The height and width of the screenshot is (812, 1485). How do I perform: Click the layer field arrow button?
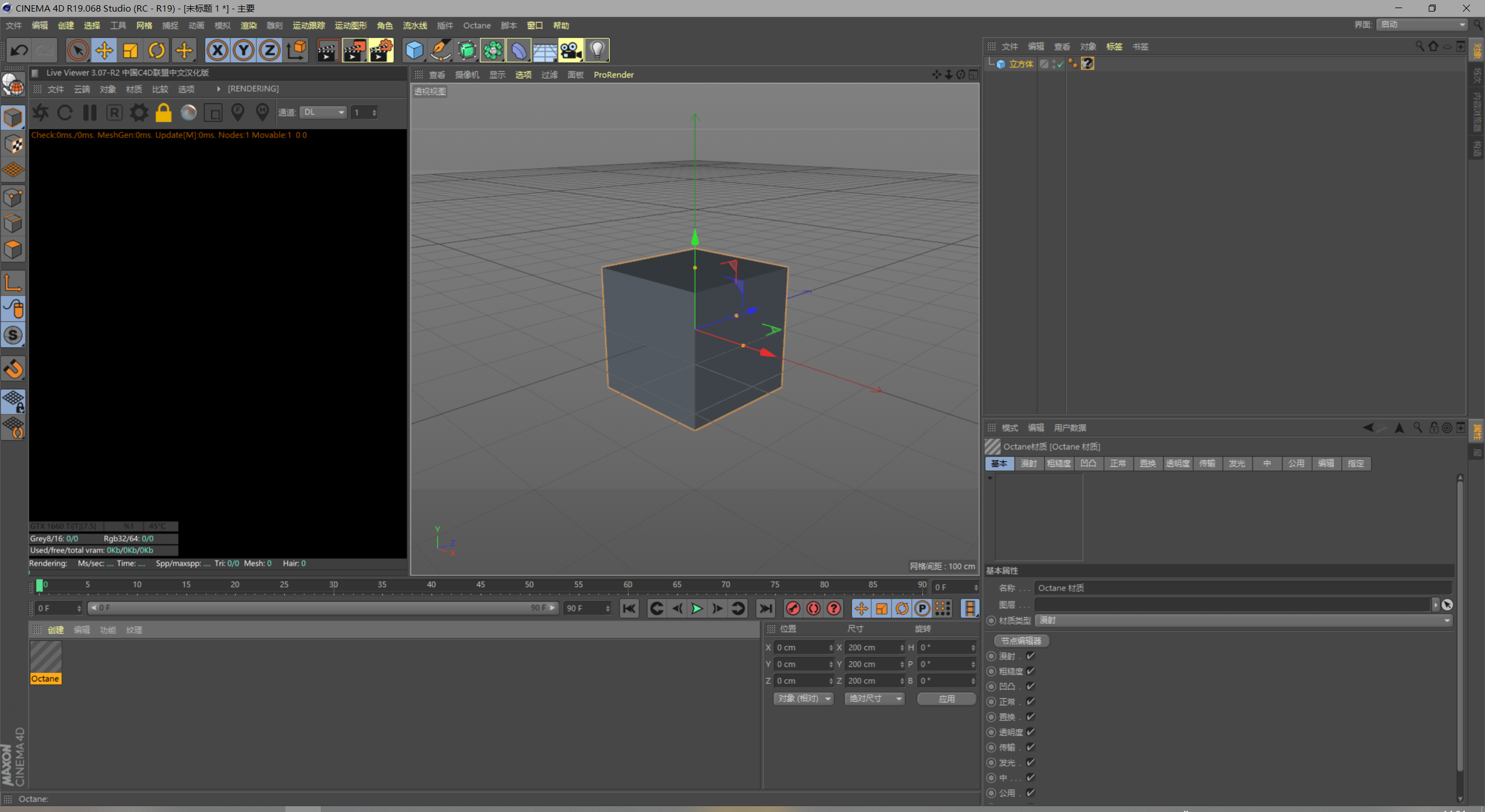(1436, 605)
